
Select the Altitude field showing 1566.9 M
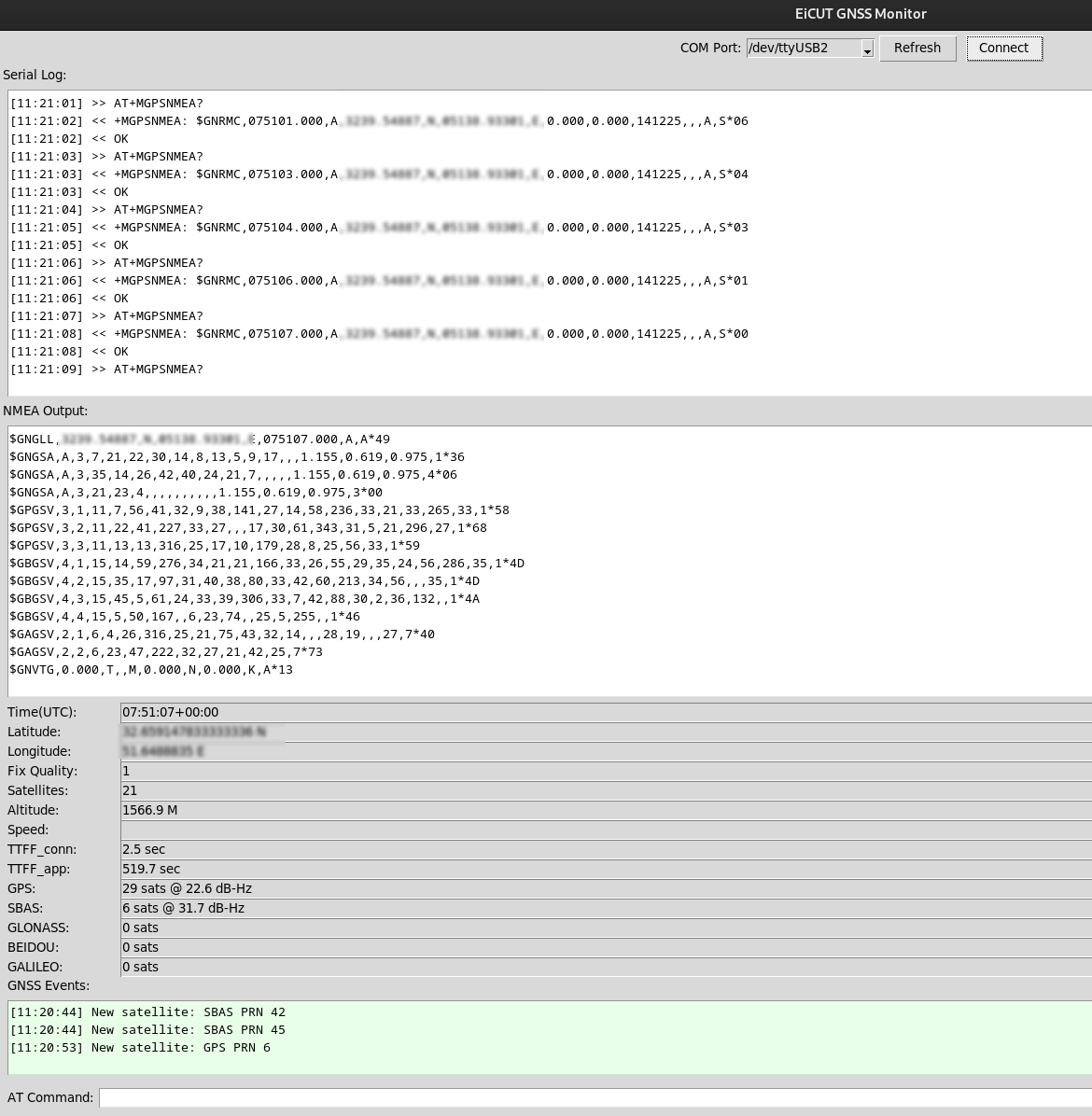[x=373, y=810]
